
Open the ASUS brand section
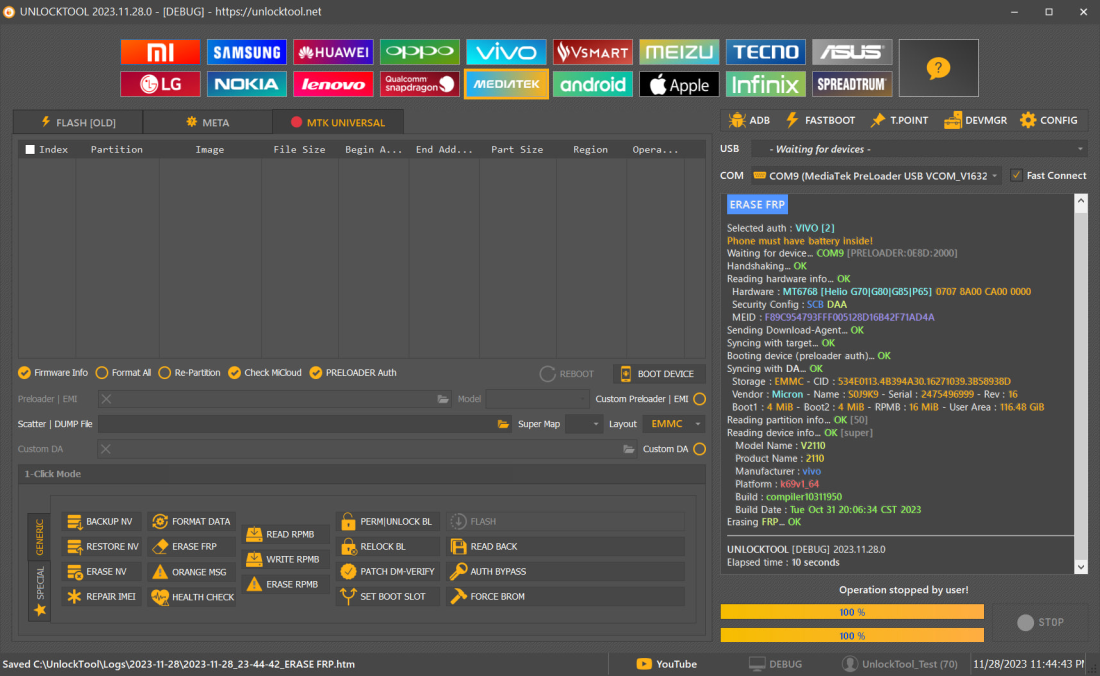[x=852, y=52]
